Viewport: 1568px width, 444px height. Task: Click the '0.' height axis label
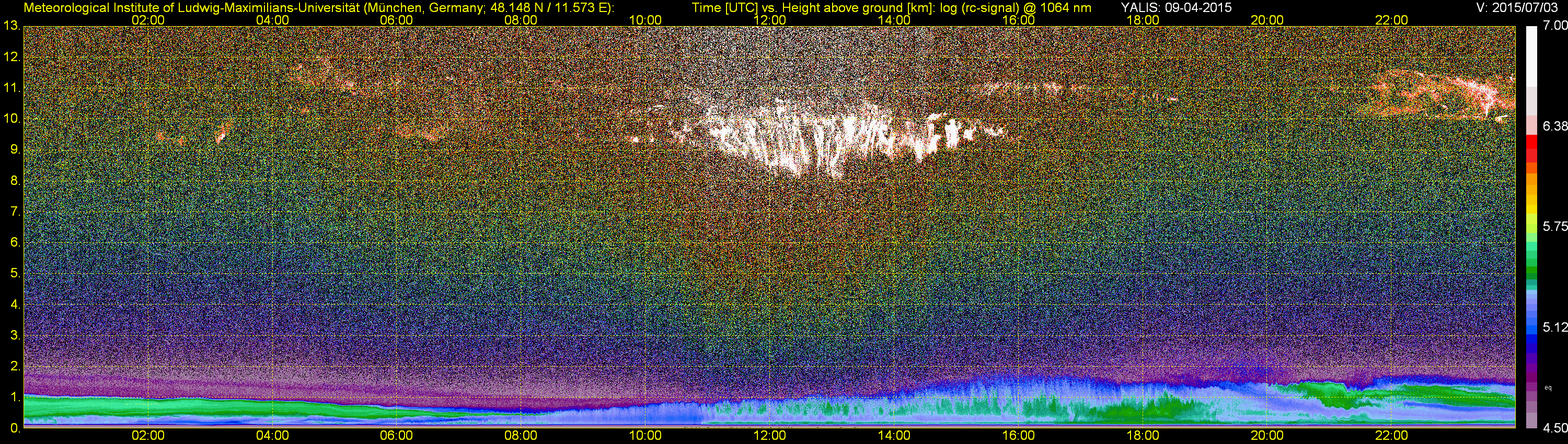pos(15,428)
